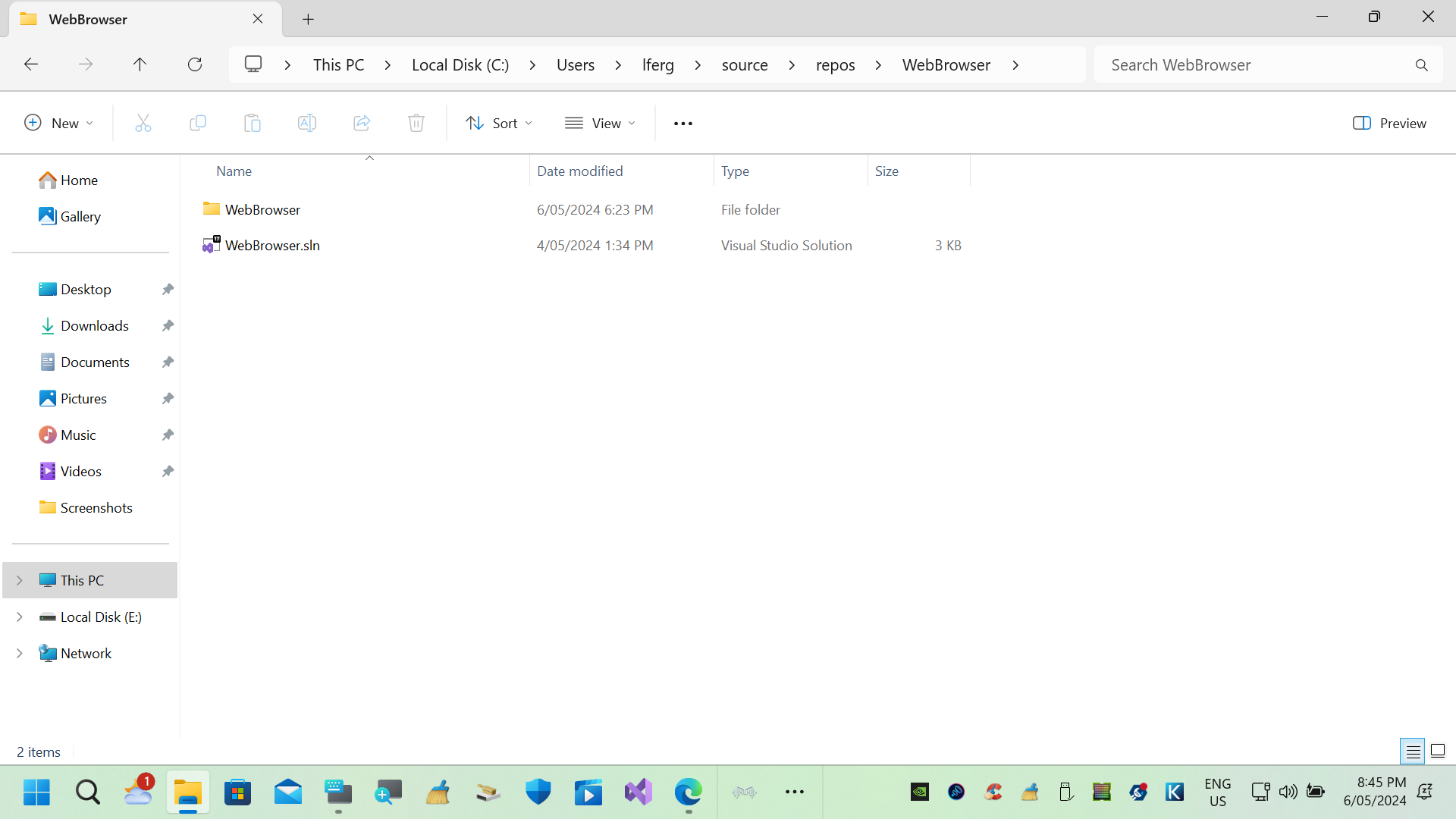Image resolution: width=1456 pixels, height=819 pixels.
Task: Open the volume slider from the system tray
Action: pos(1288,791)
